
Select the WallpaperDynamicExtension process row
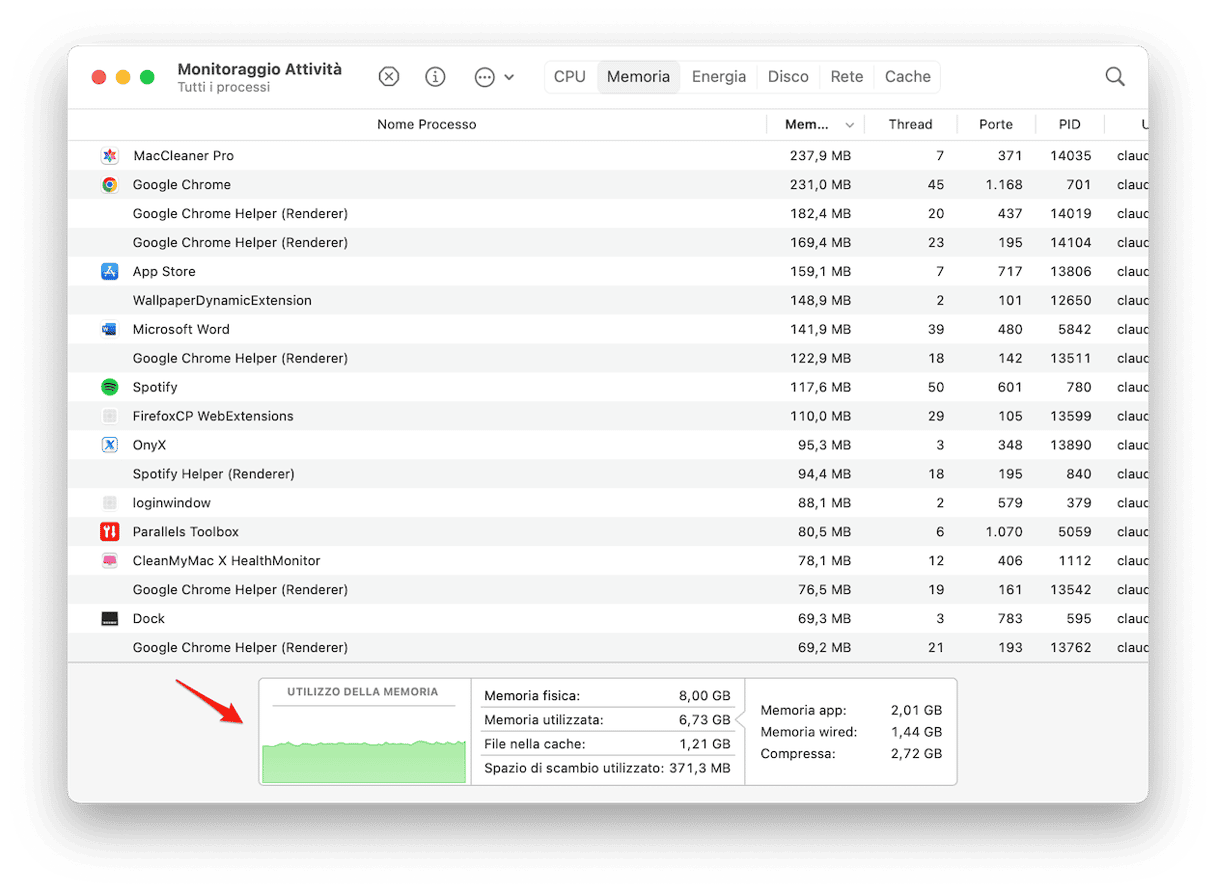(x=608, y=301)
